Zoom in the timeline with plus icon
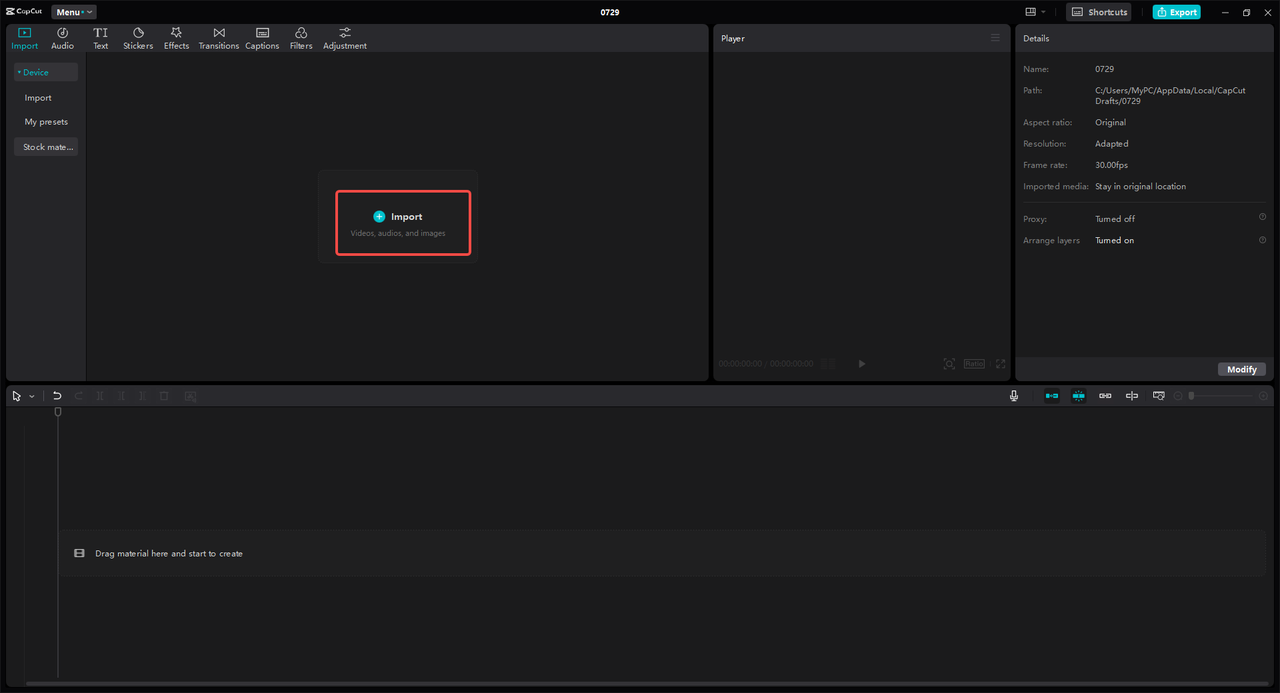Viewport: 1280px width, 693px height. (x=1263, y=396)
